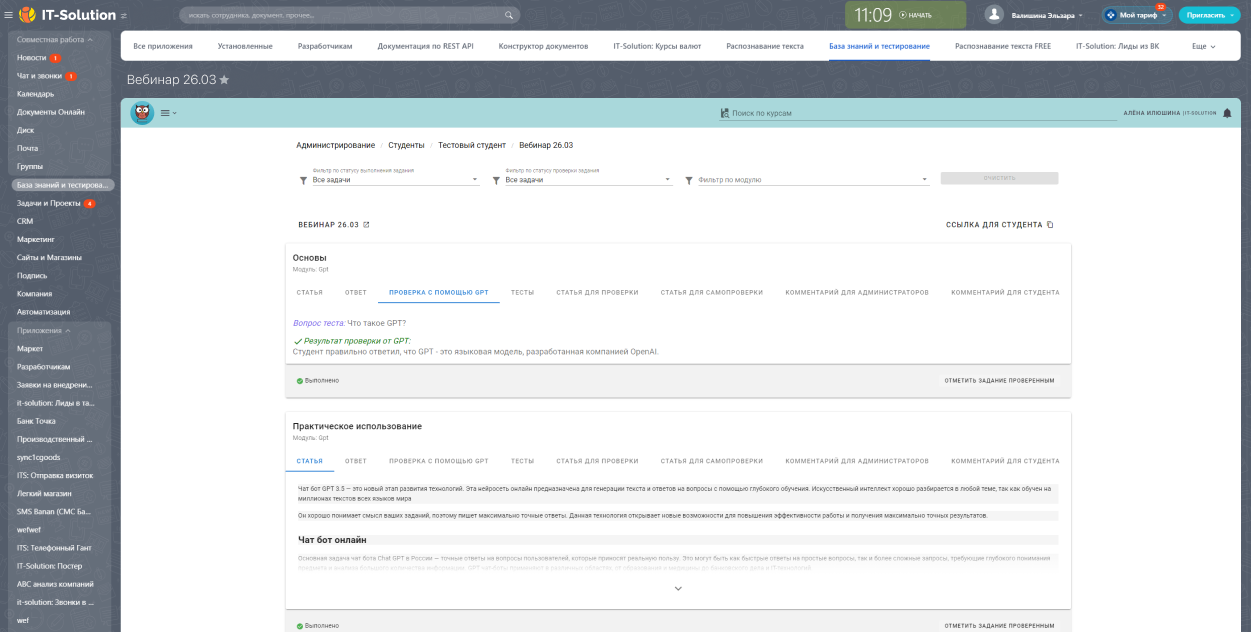Screen dimensions: 1251x632
Task: Mark Основы task as checked (Отметить задание проверенным)
Action: (x=999, y=381)
